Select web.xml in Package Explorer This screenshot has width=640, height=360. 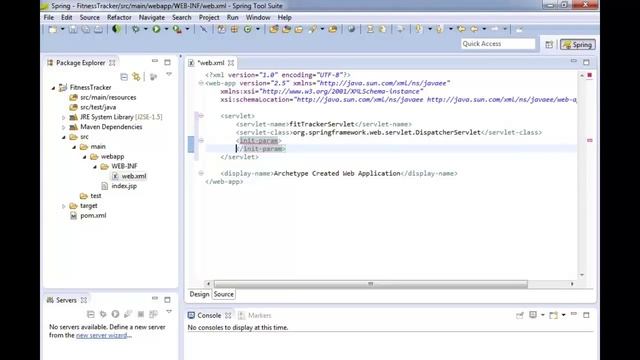pyautogui.click(x=133, y=176)
